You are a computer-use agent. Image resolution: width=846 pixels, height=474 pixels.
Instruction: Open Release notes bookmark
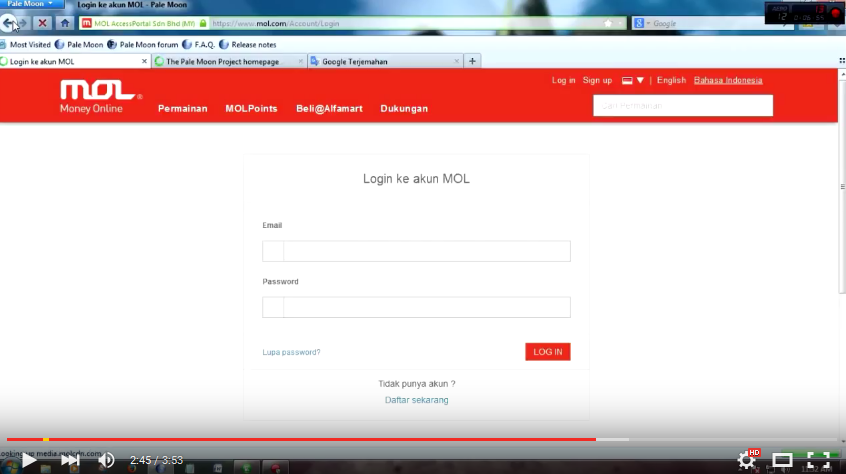[248, 45]
